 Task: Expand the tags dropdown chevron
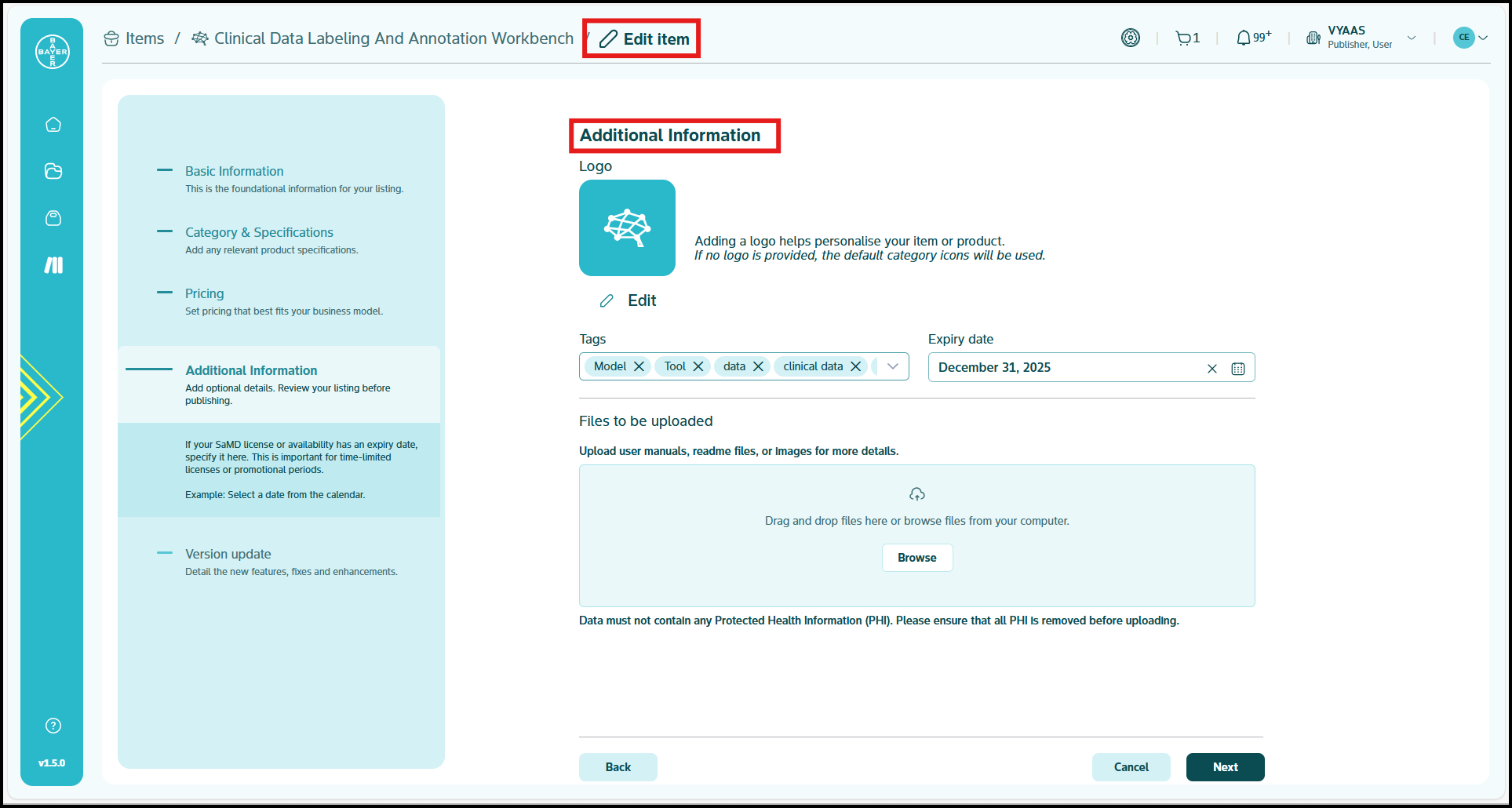tap(892, 366)
